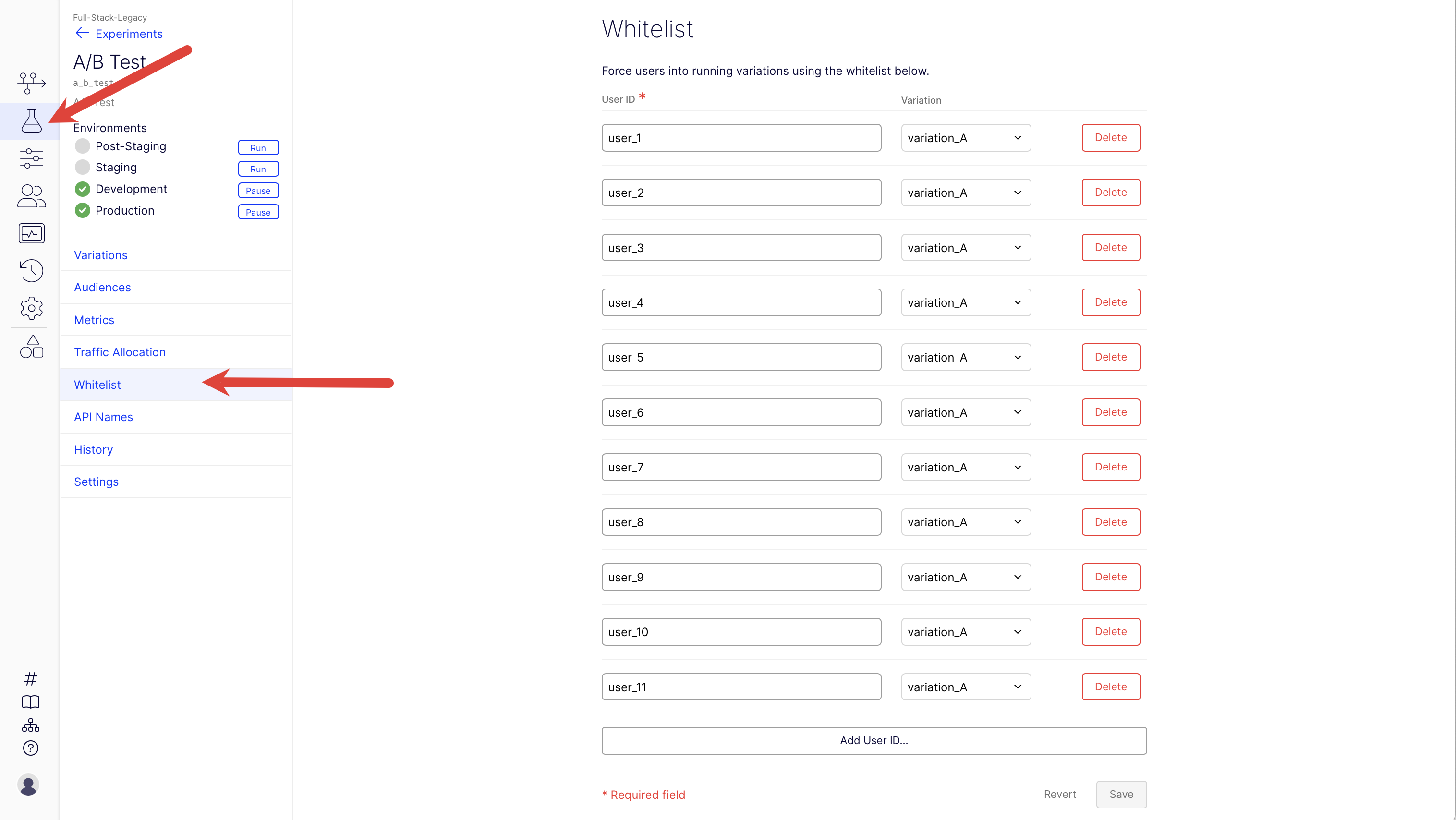Expand variation dropdown for user_11
The width and height of the screenshot is (1456, 820).
pos(966,687)
